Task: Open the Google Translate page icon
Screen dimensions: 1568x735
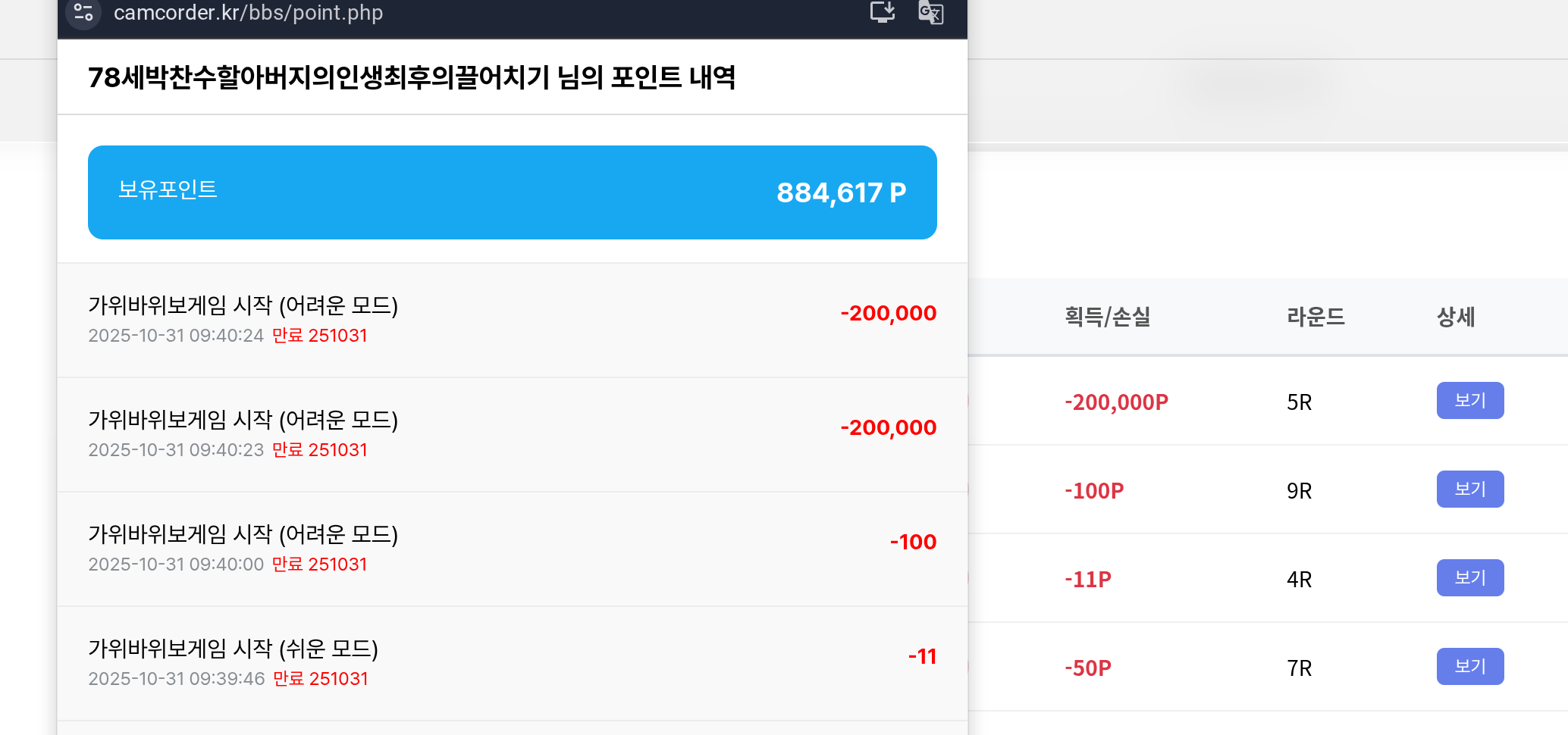Action: (x=930, y=13)
